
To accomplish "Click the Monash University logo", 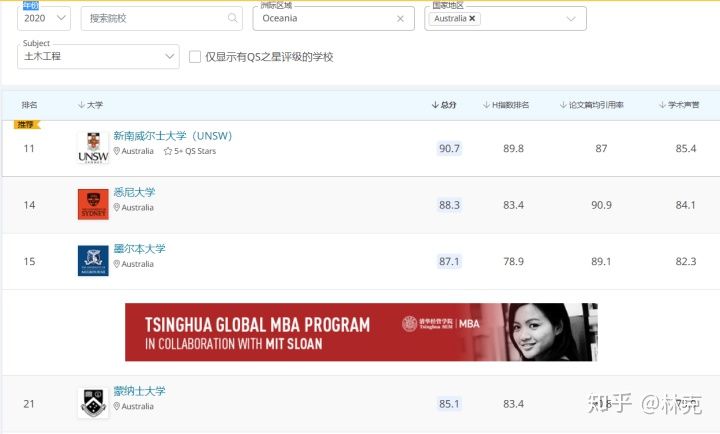I will point(93,403).
